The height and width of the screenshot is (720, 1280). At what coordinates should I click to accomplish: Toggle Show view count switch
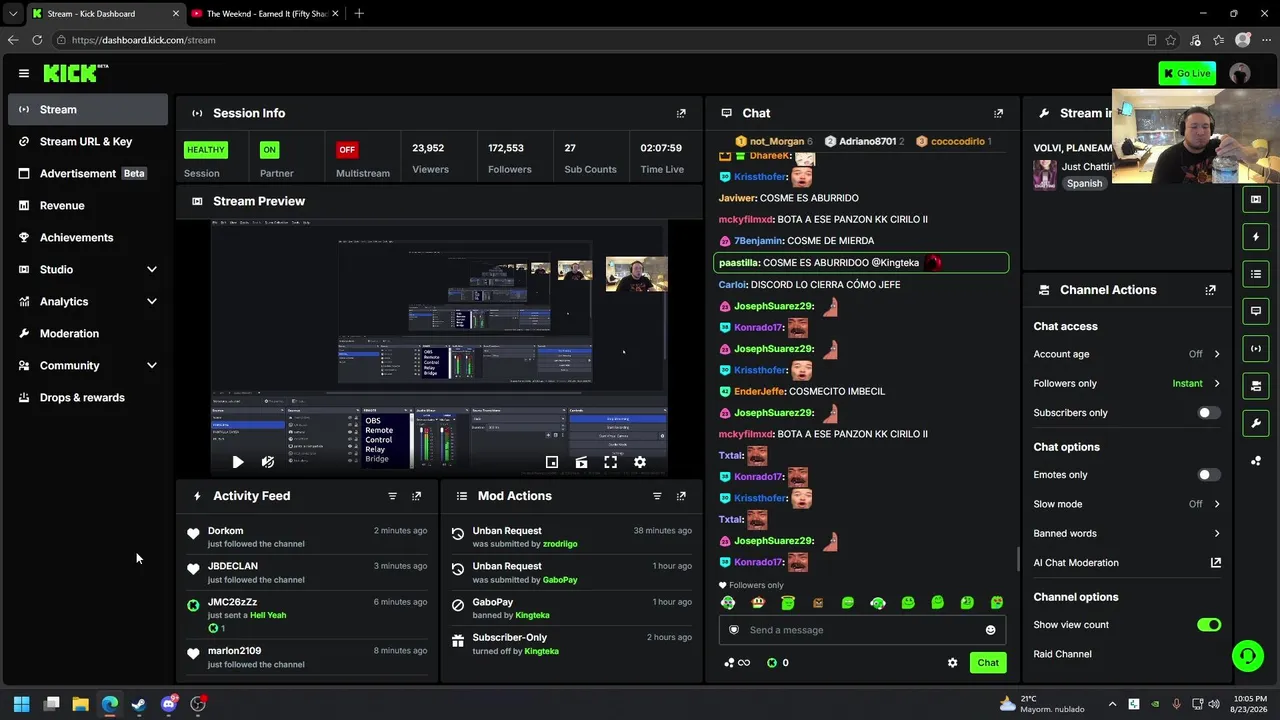[1209, 625]
